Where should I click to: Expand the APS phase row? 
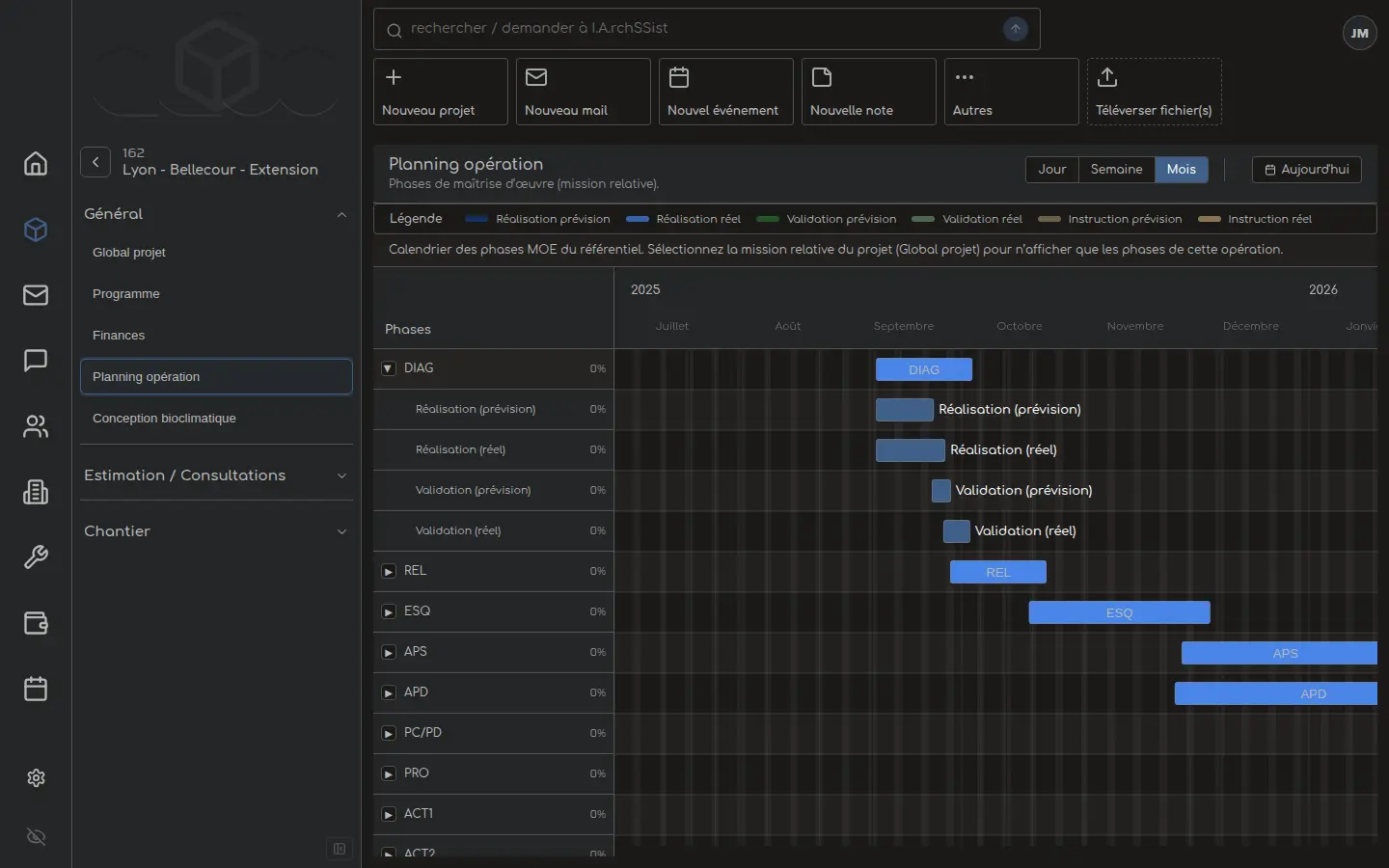point(389,652)
